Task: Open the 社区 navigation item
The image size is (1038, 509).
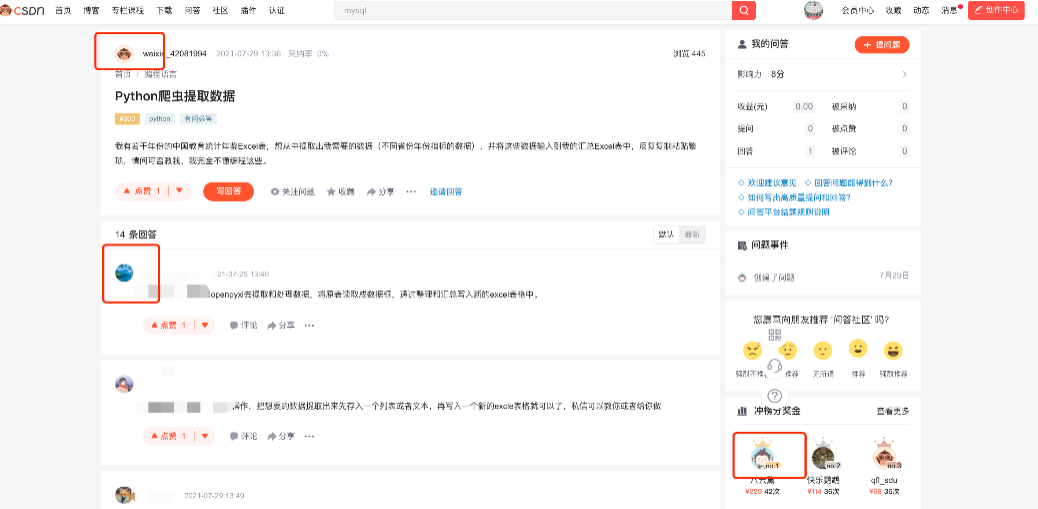Action: point(220,10)
